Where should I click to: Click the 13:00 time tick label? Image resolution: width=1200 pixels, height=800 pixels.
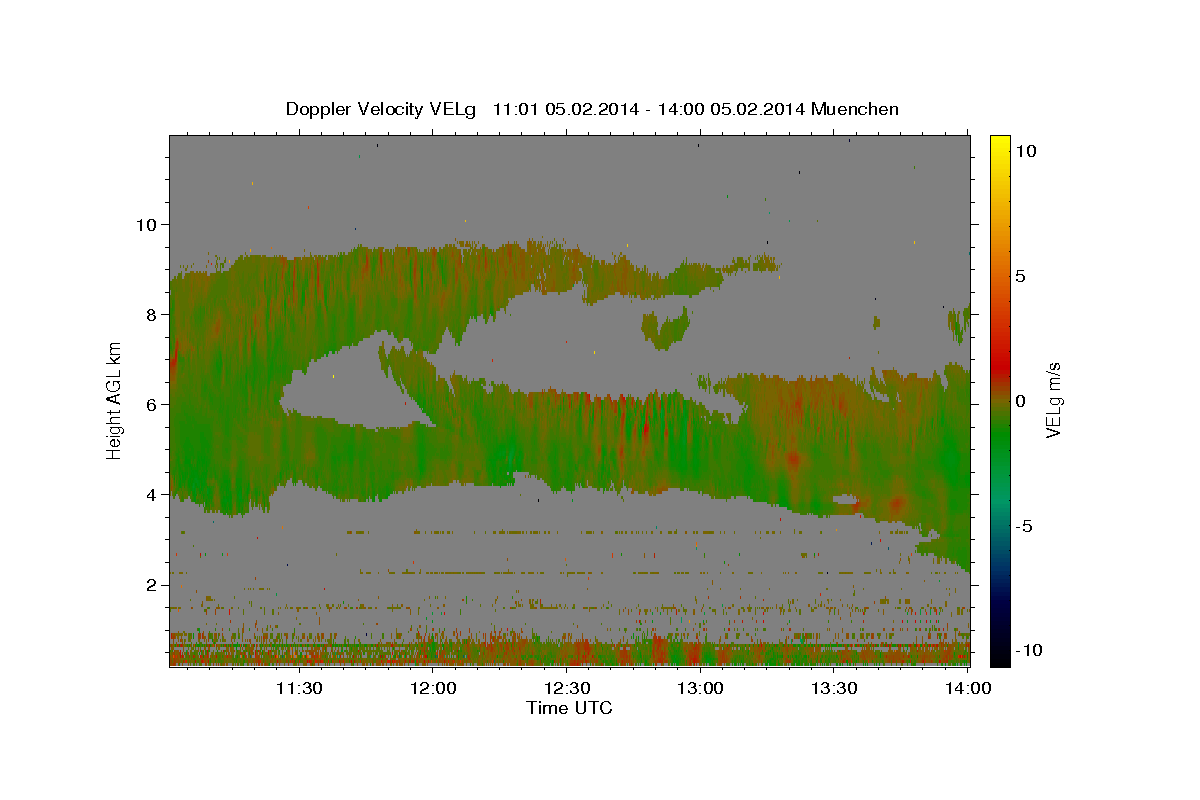[x=701, y=689]
